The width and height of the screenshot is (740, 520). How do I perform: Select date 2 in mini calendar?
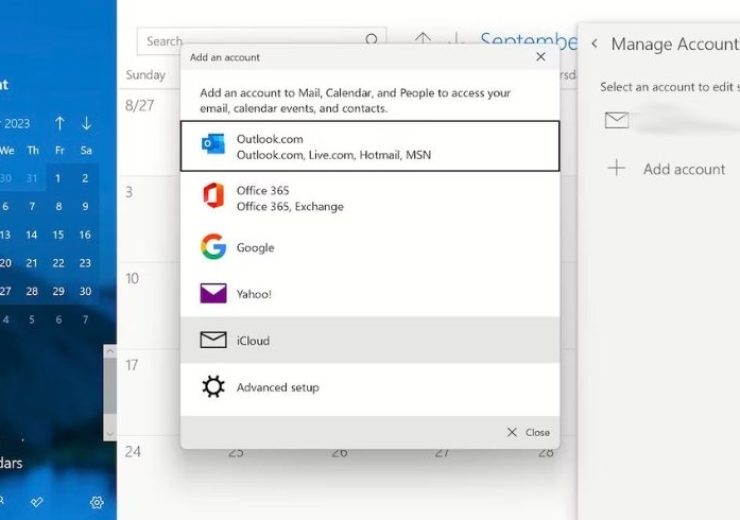click(x=85, y=178)
